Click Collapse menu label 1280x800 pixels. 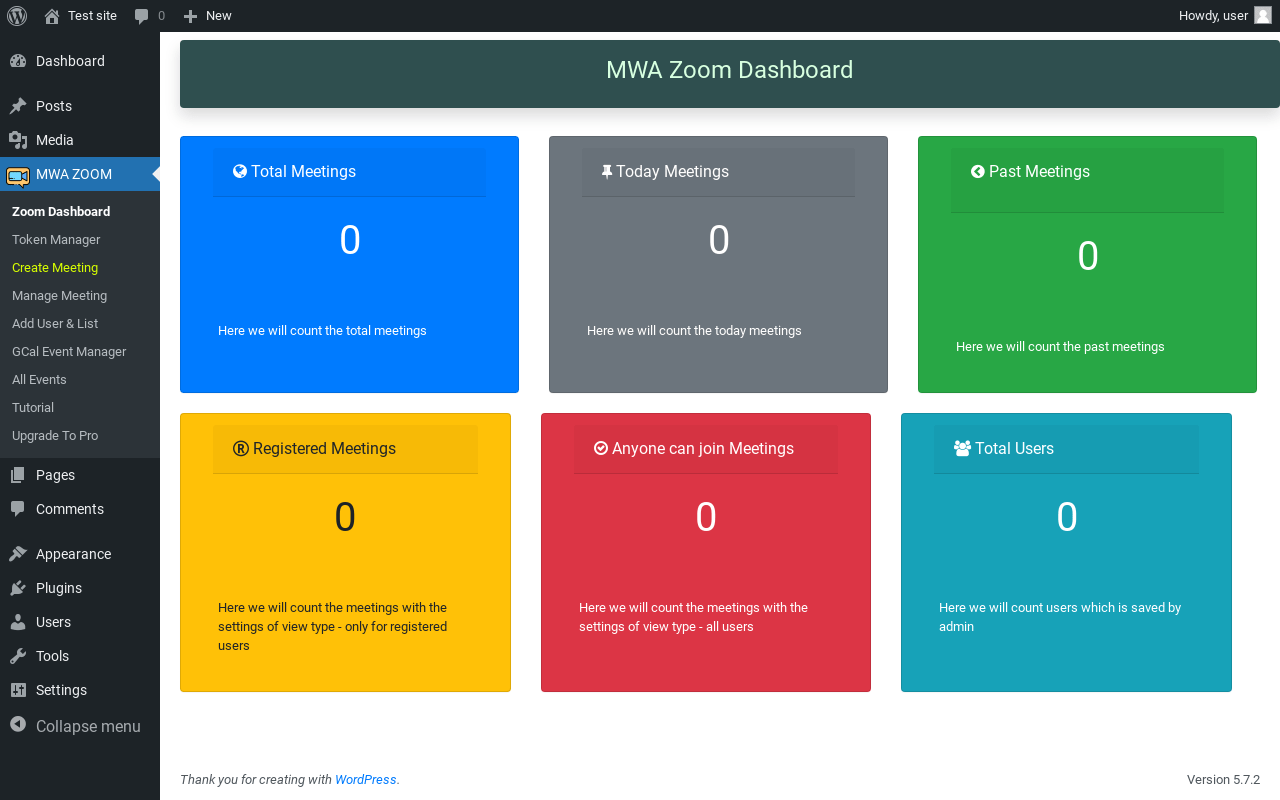click(x=88, y=726)
